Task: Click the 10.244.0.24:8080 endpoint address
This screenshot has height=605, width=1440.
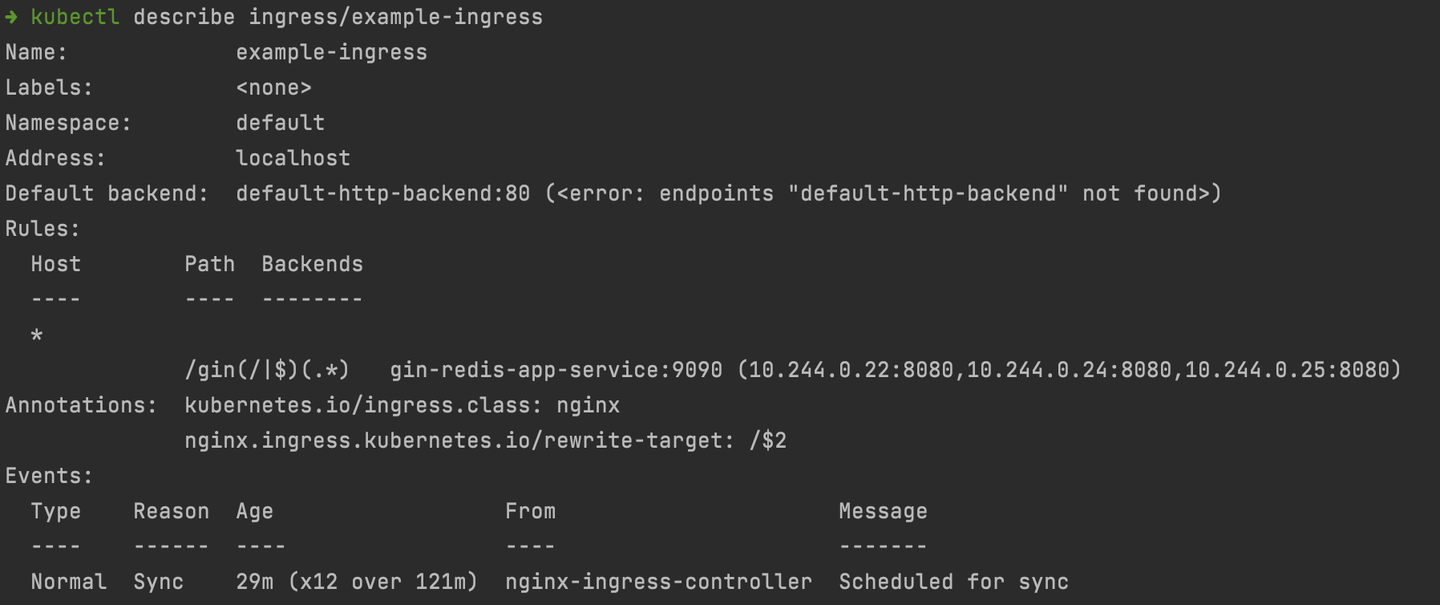Action: pos(1069,370)
